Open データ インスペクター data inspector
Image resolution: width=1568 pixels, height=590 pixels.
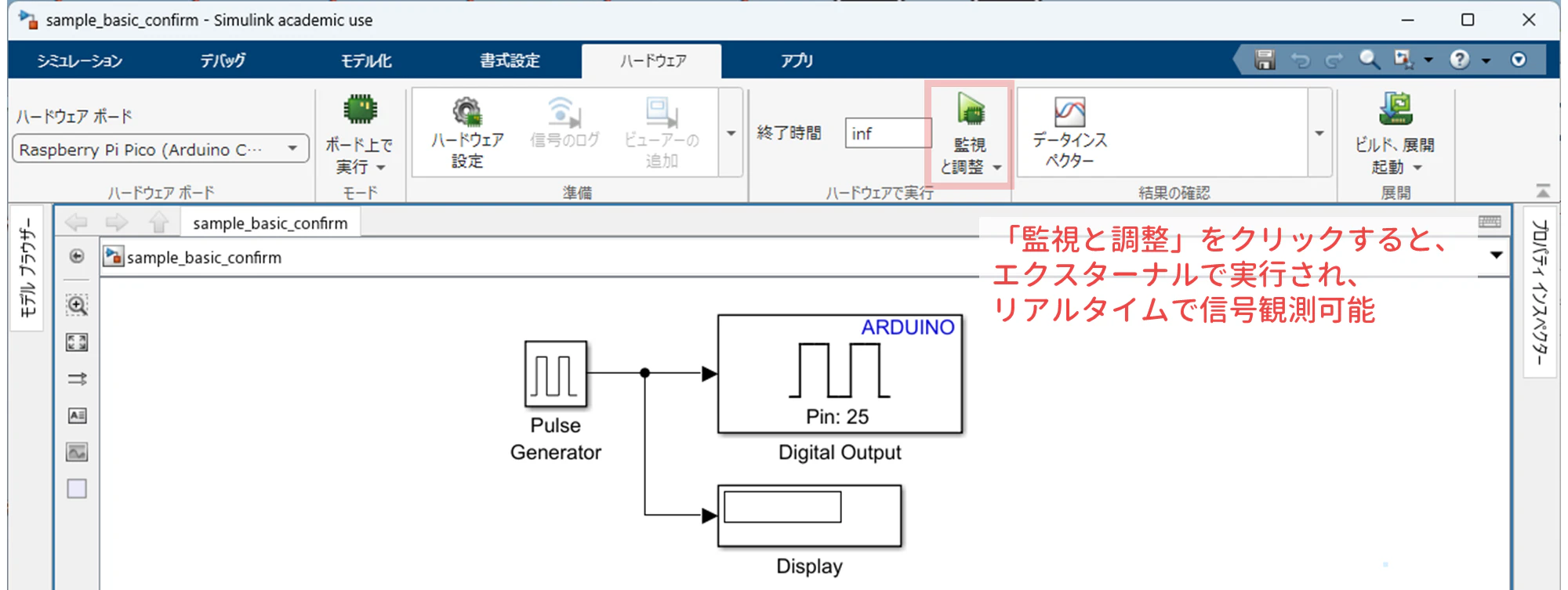tap(1069, 132)
